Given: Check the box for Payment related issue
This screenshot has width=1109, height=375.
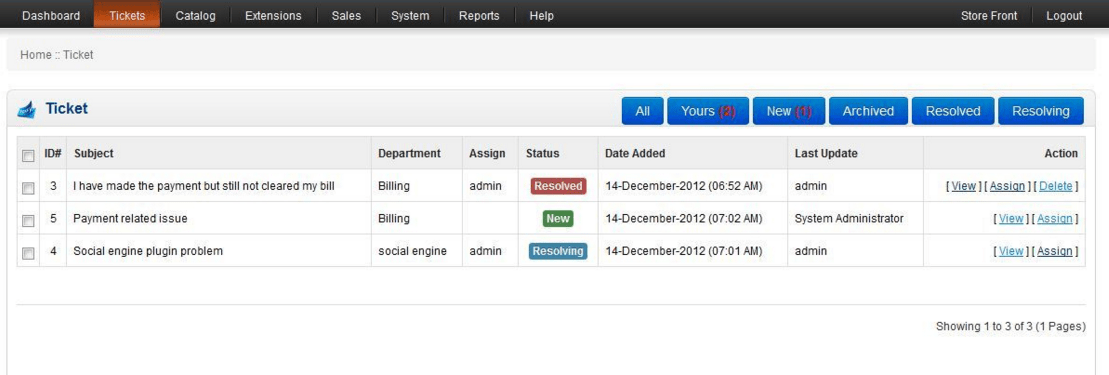Looking at the screenshot, I should [x=28, y=221].
